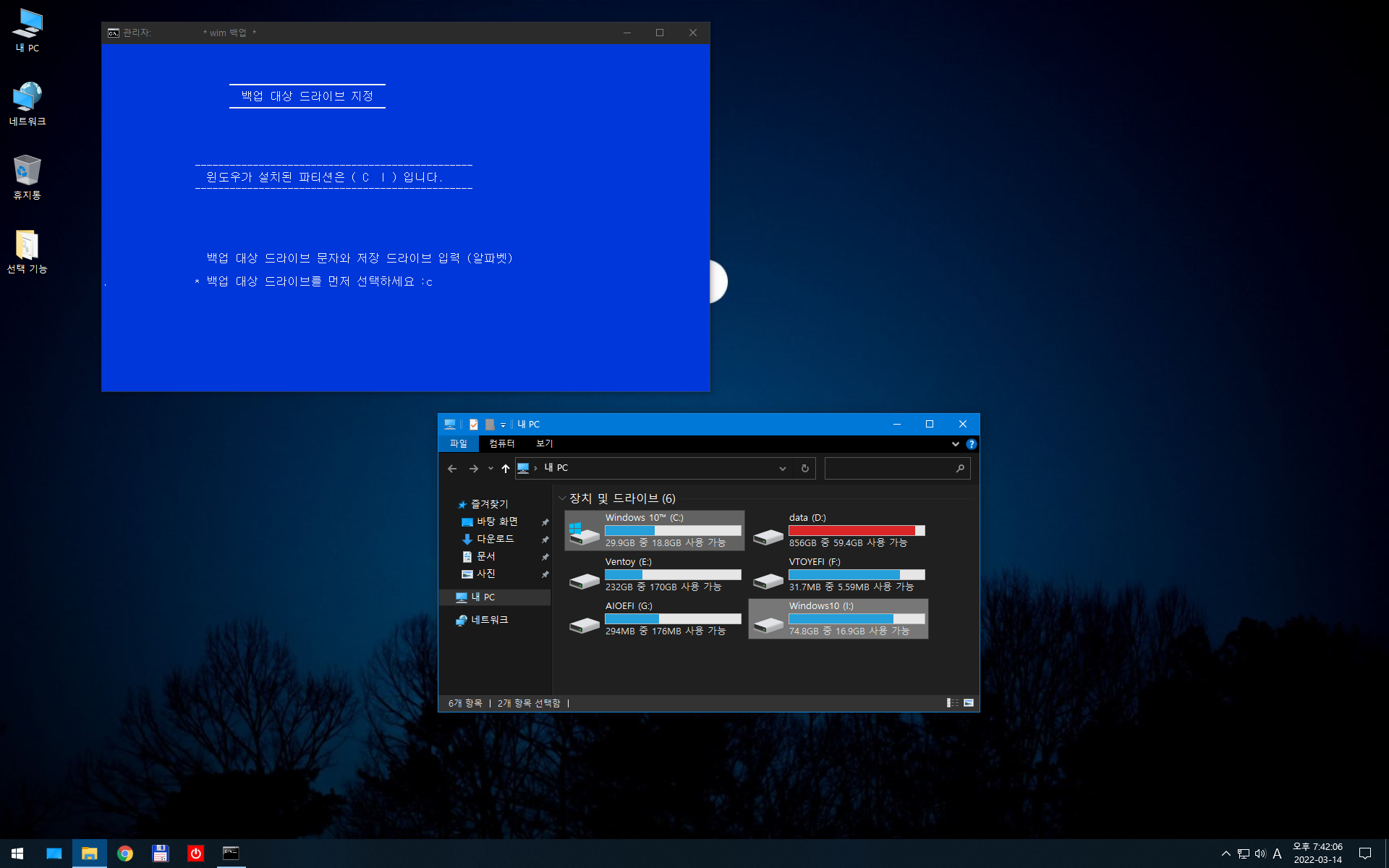Screen dimensions: 1389x868
Task: Select the AIOEFI (G:) drive
Action: coord(655,618)
